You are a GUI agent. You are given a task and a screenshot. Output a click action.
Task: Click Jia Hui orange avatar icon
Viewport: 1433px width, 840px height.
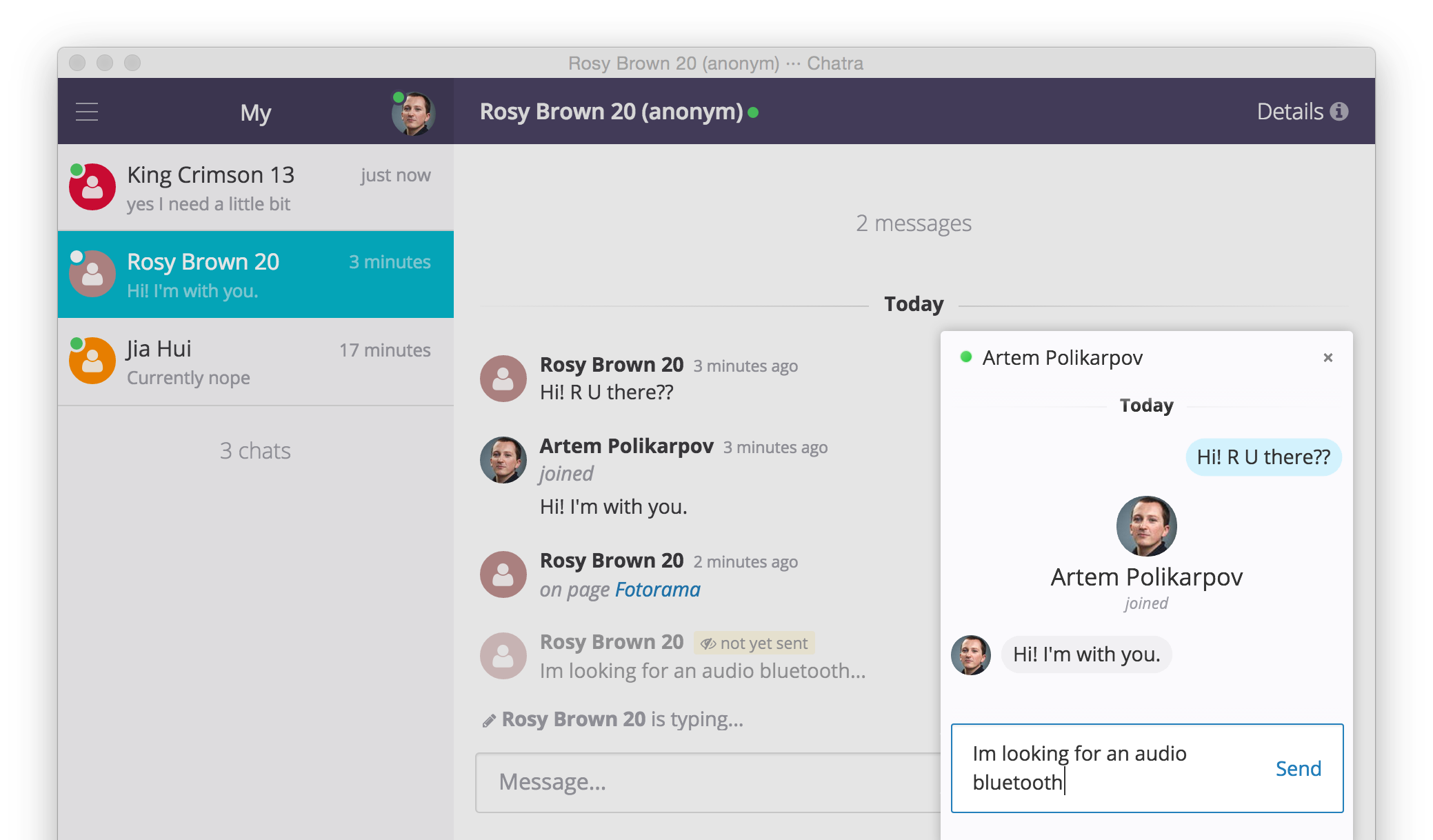click(x=92, y=361)
